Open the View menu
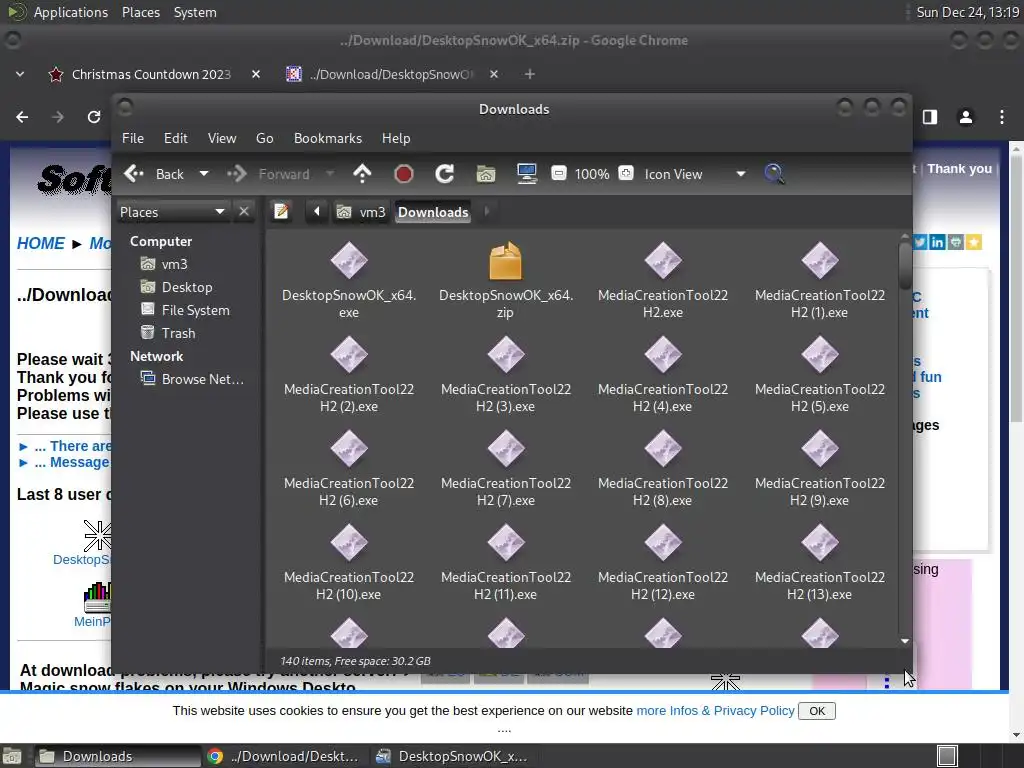Viewport: 1024px width, 768px height. pyautogui.click(x=222, y=138)
